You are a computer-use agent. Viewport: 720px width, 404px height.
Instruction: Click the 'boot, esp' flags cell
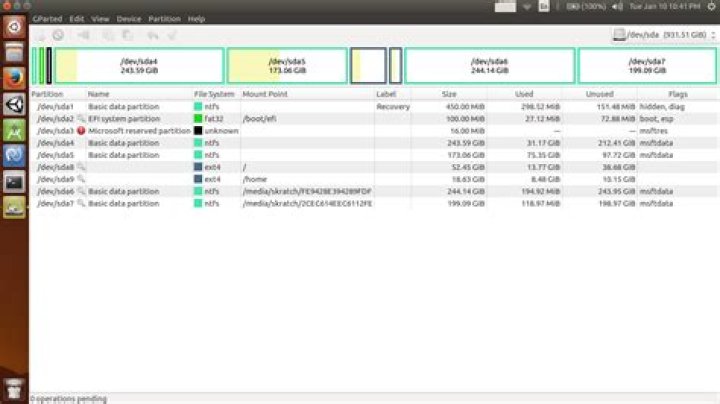coord(656,118)
